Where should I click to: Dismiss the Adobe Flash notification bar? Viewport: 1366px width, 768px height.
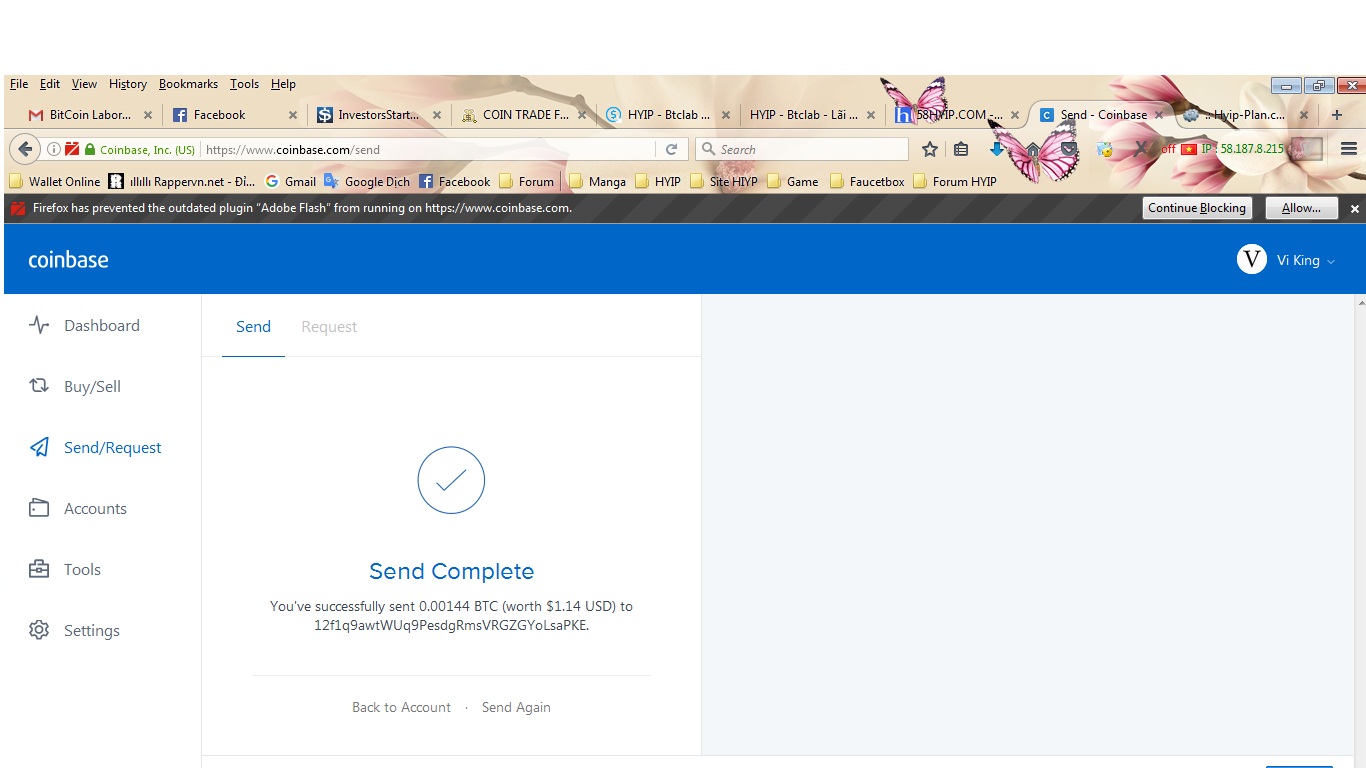click(x=1355, y=209)
